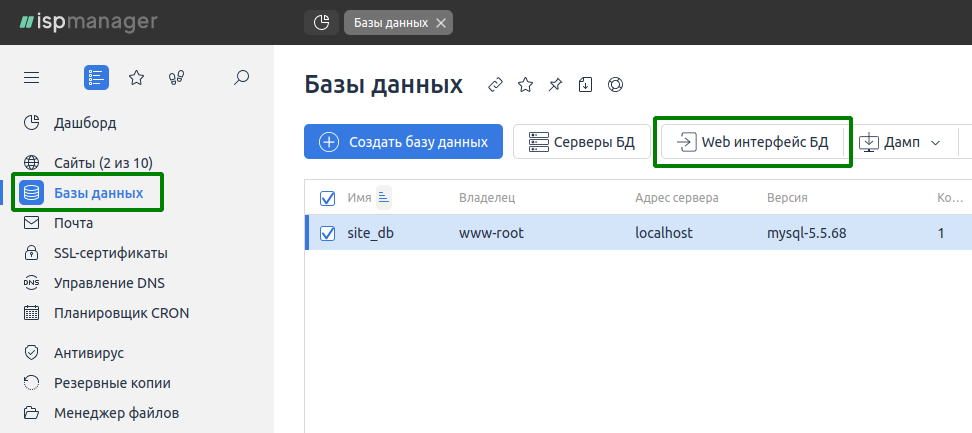Click the DNS badge icon
This screenshot has width=972, height=433.
[31, 282]
